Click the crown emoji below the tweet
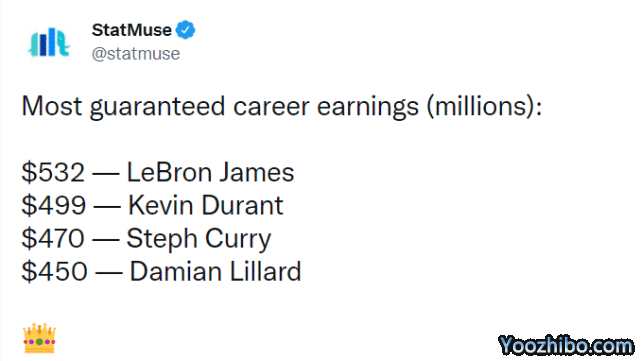This screenshot has height=361, width=641. point(39,338)
